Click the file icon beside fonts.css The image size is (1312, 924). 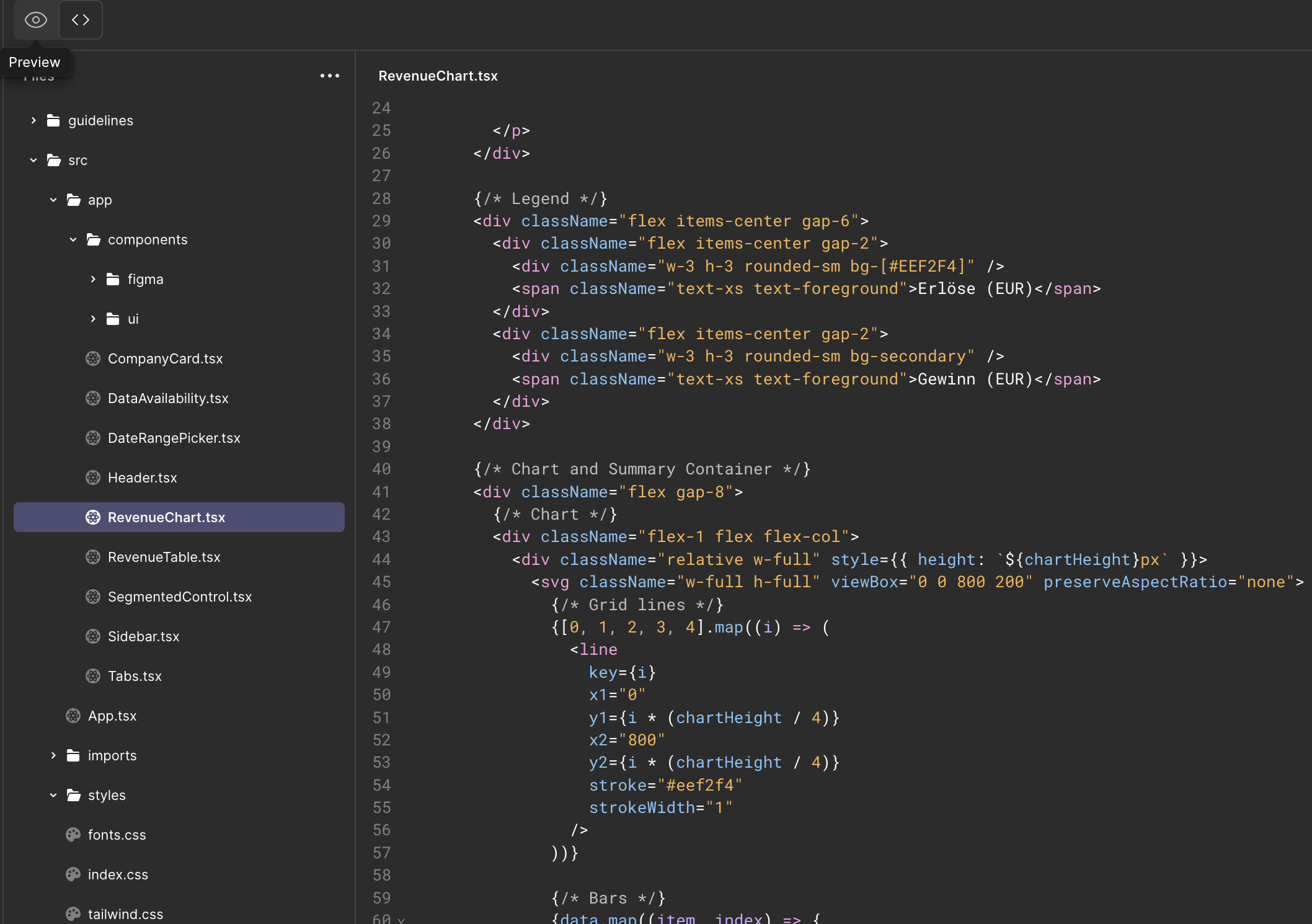coord(73,835)
